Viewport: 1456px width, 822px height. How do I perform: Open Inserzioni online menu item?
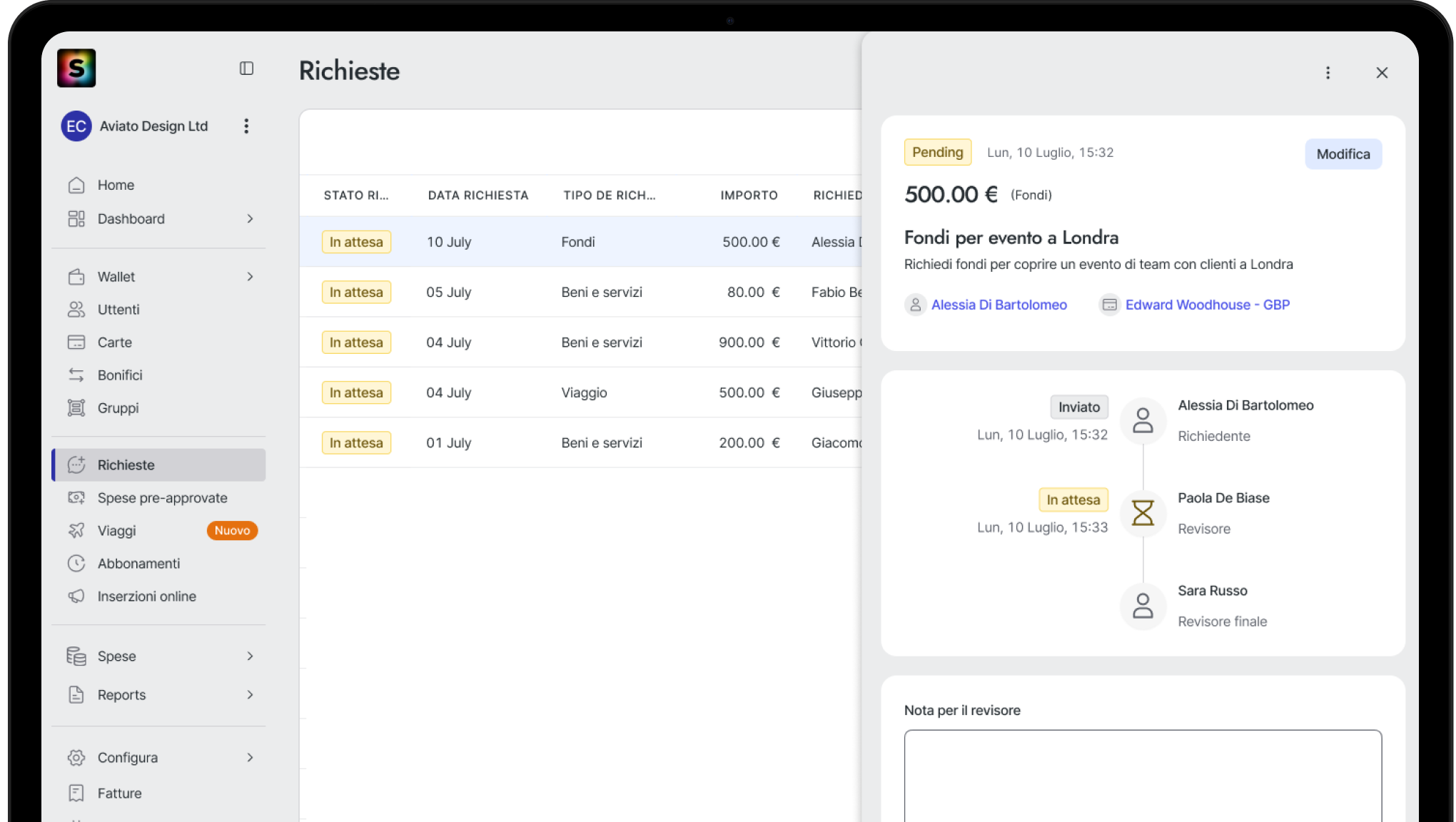[x=146, y=597]
